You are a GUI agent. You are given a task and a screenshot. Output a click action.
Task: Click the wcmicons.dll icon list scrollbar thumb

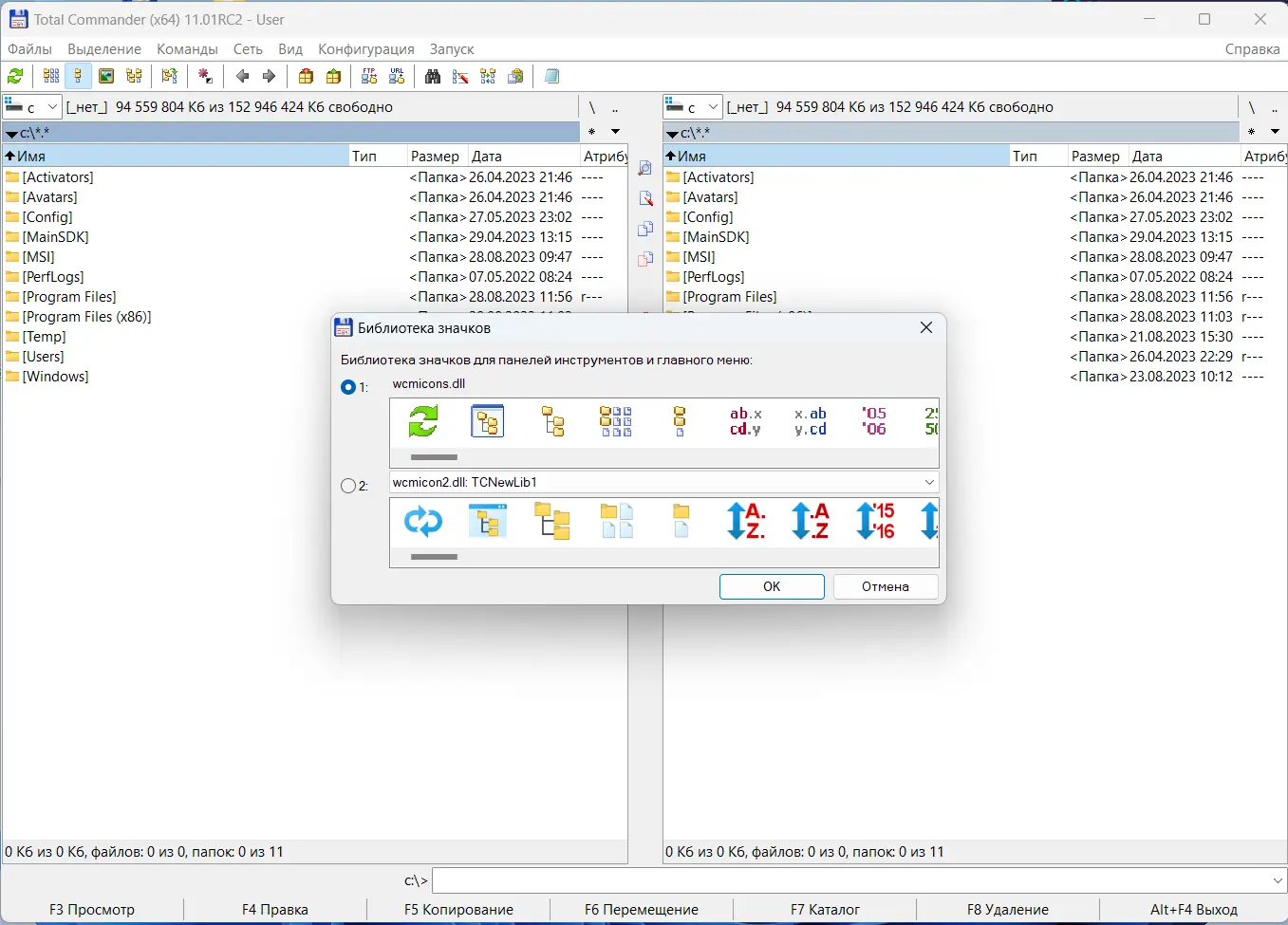tap(434, 457)
